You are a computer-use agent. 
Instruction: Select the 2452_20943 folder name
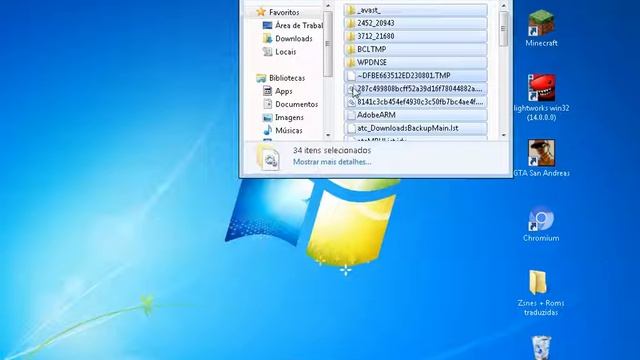(x=376, y=23)
